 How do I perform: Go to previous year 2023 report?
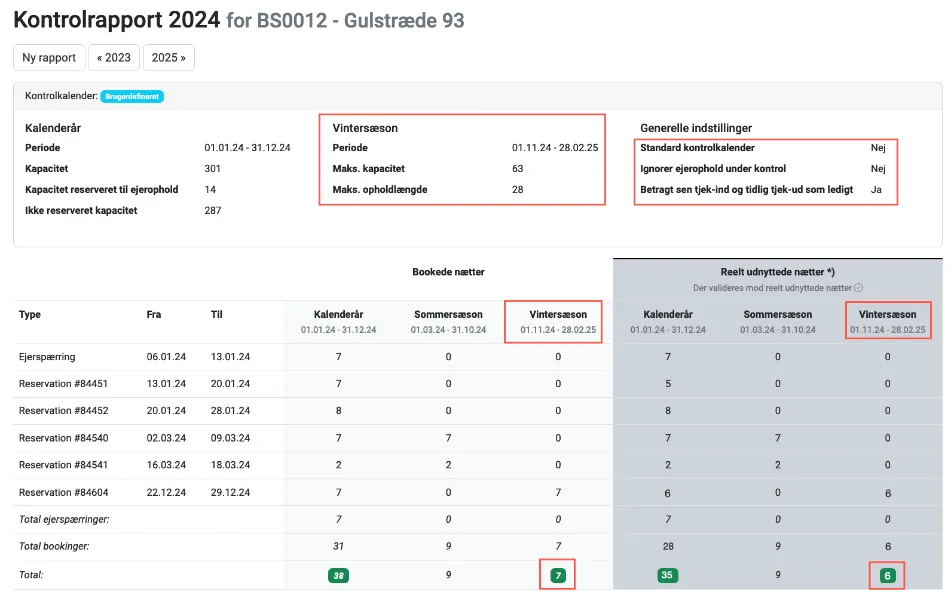[114, 57]
